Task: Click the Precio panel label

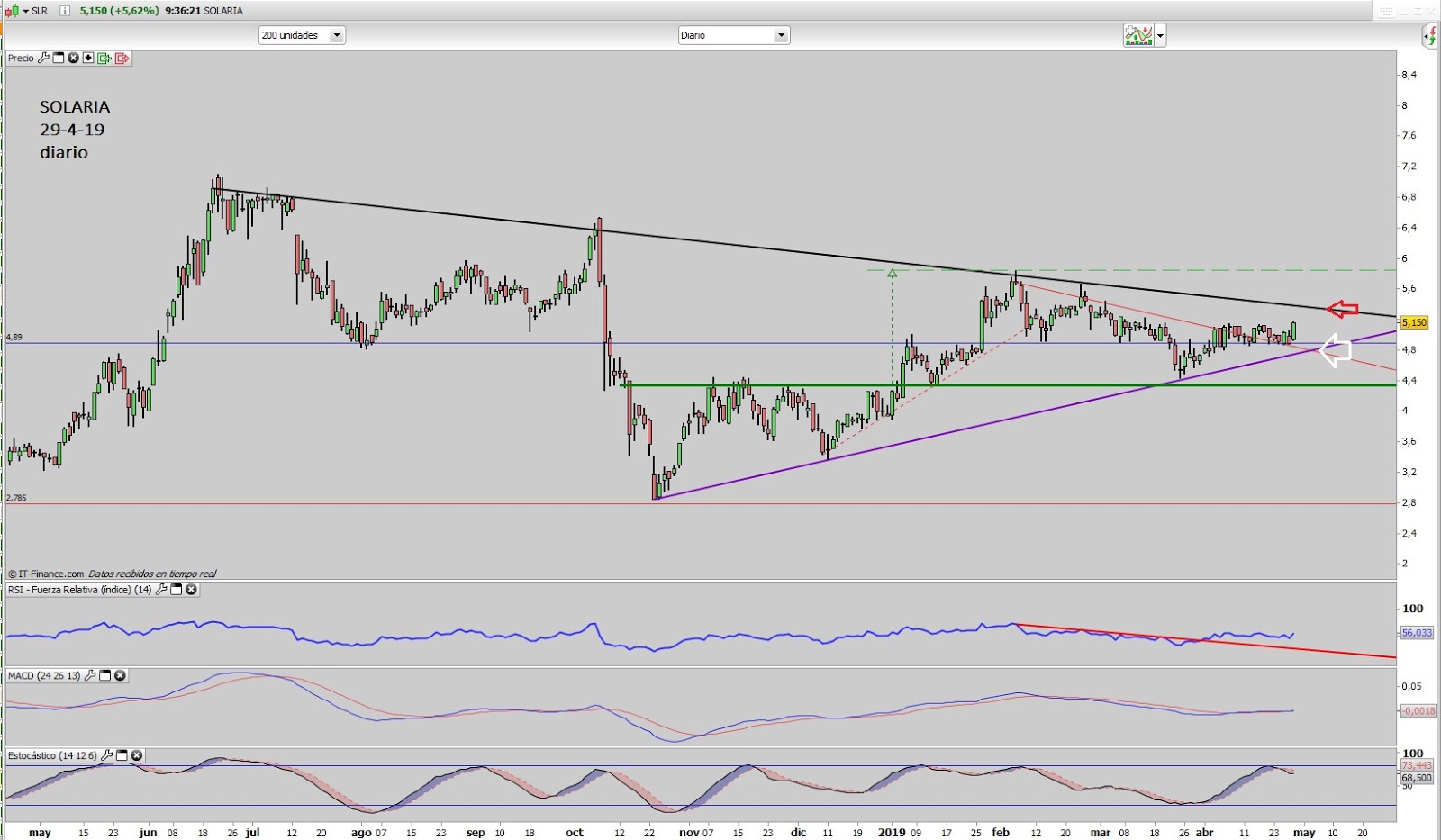Action: (x=21, y=58)
